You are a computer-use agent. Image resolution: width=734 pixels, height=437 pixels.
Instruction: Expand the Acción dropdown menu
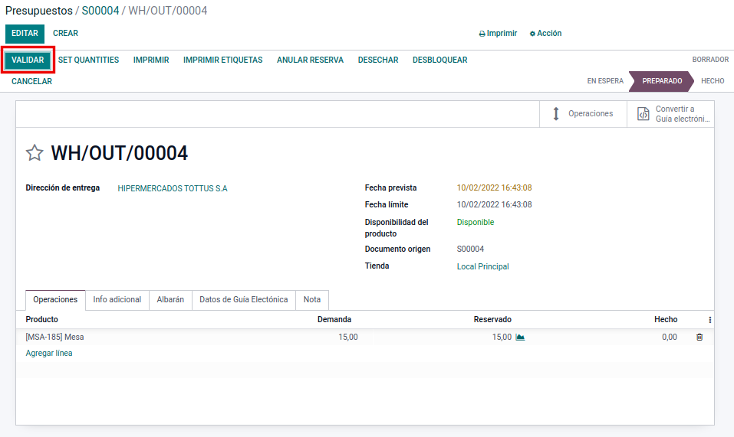point(546,33)
